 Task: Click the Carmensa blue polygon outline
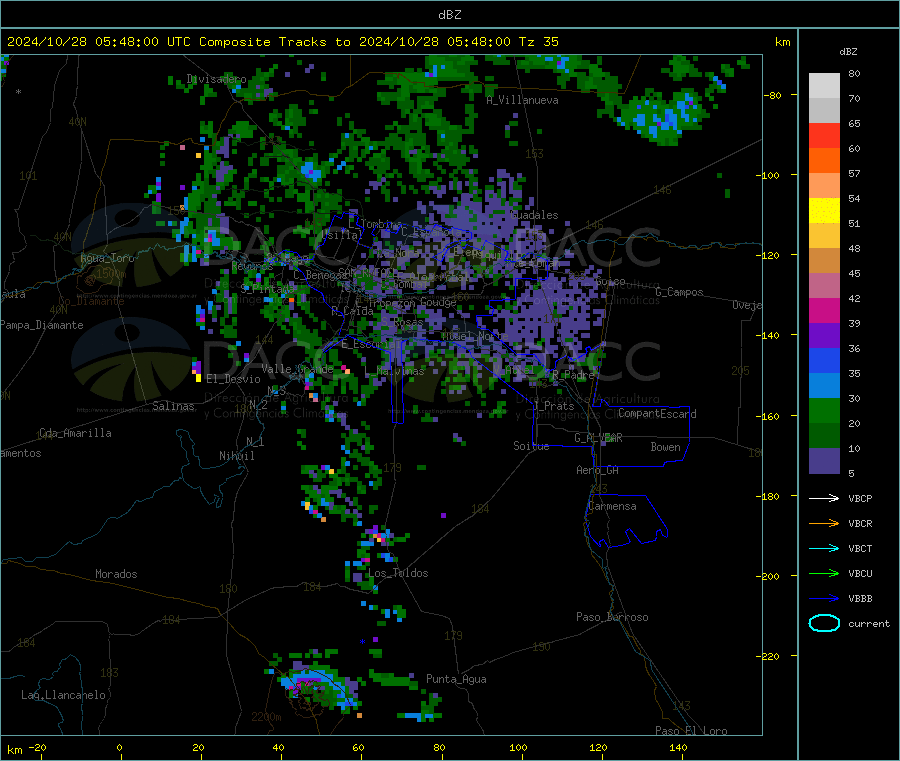pyautogui.click(x=626, y=521)
